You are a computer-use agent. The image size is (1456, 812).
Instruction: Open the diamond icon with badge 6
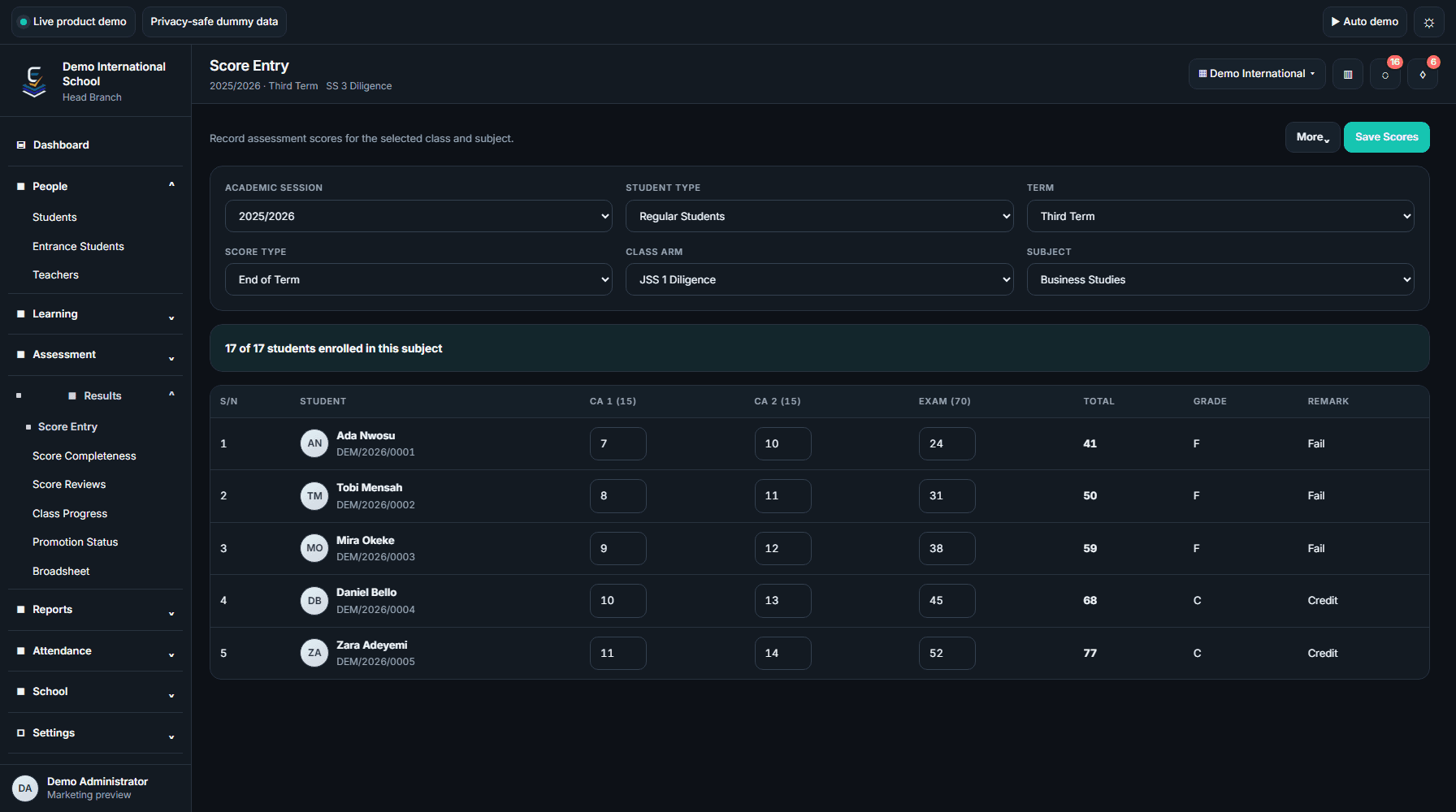coord(1423,74)
